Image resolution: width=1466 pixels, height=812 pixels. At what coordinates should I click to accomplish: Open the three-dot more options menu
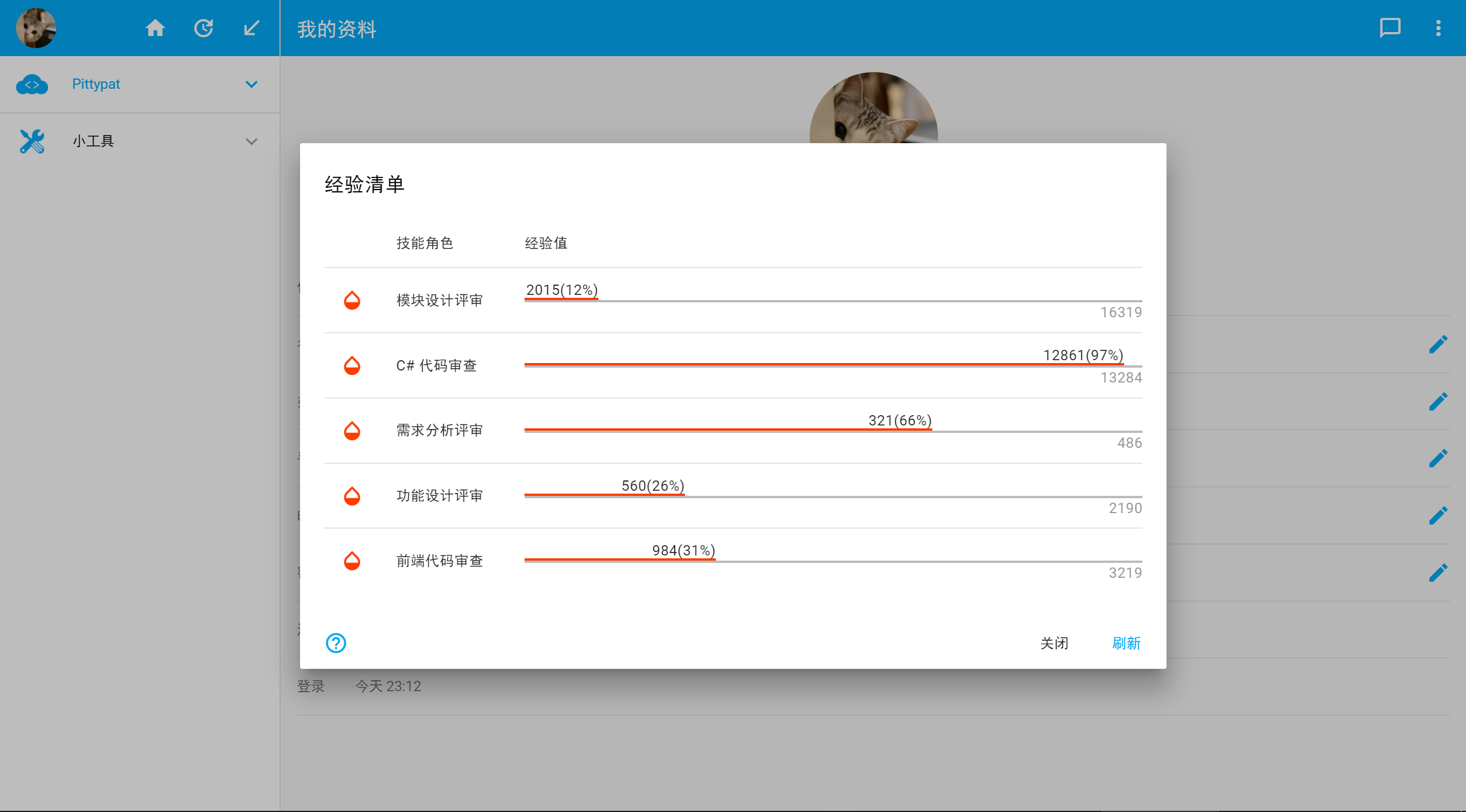(x=1438, y=28)
